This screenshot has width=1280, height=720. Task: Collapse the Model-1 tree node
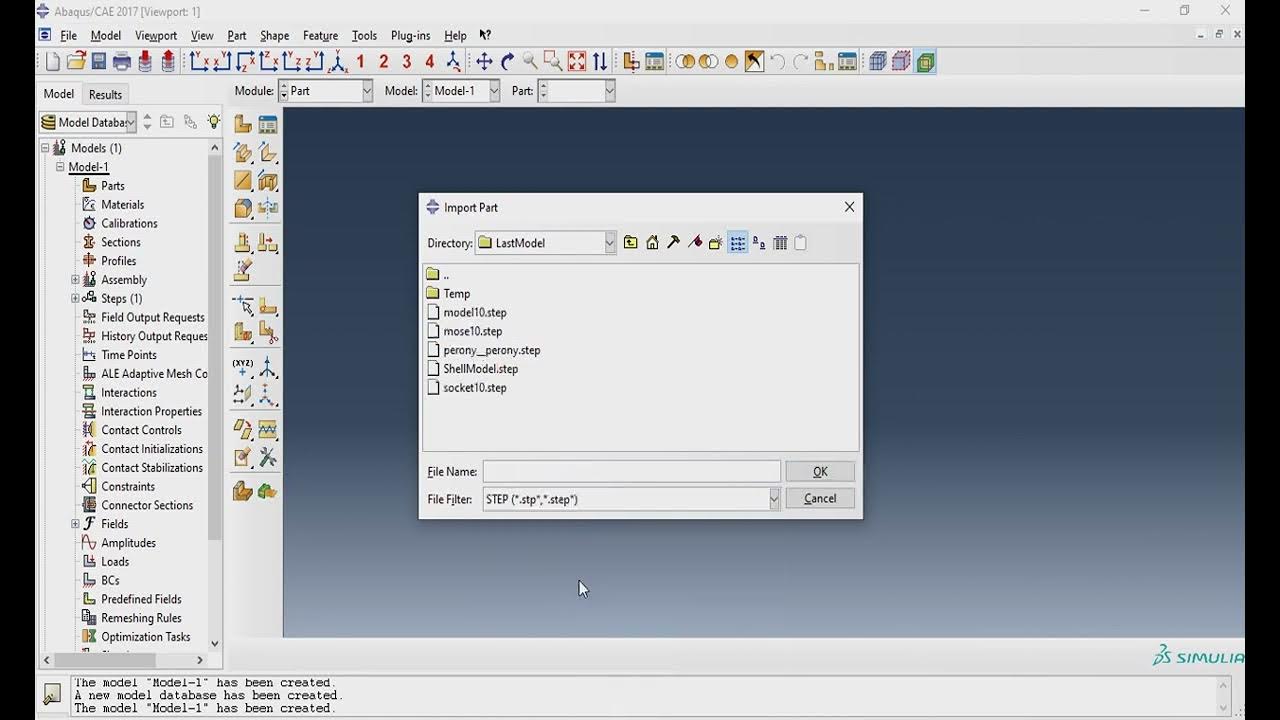click(60, 167)
